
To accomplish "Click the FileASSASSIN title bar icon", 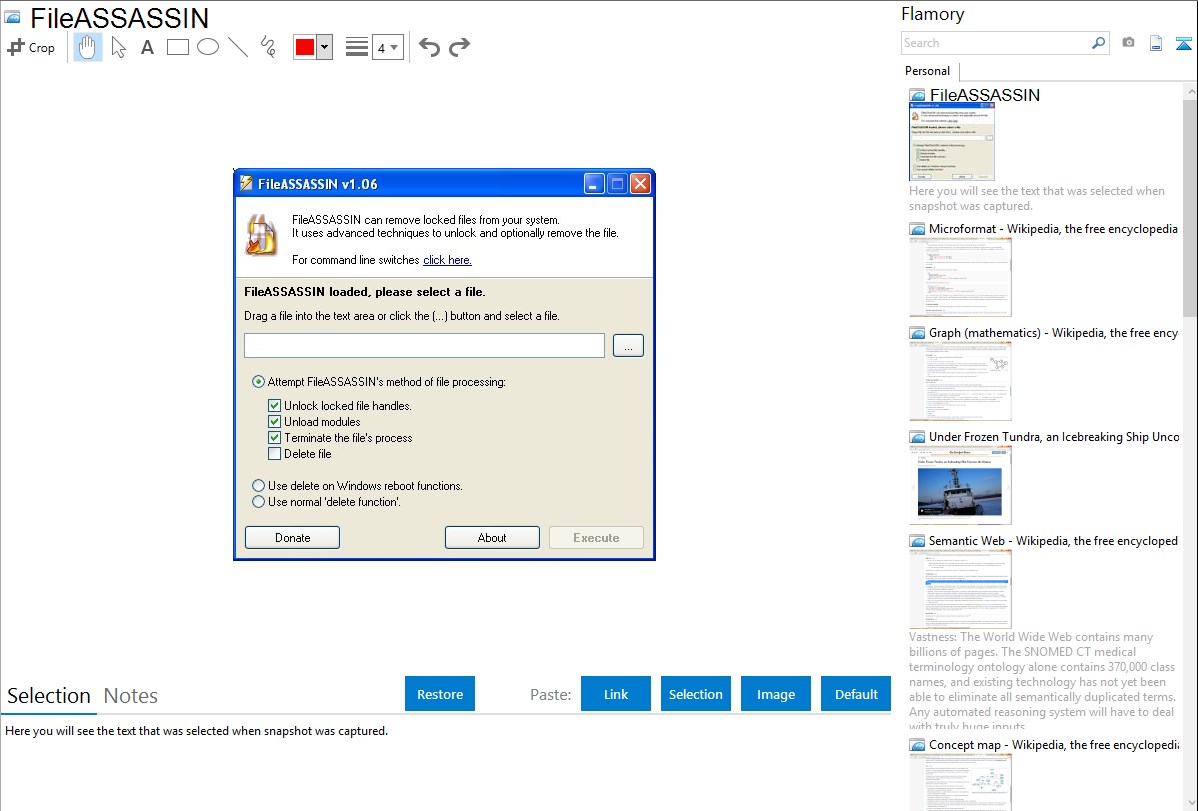I will point(247,183).
